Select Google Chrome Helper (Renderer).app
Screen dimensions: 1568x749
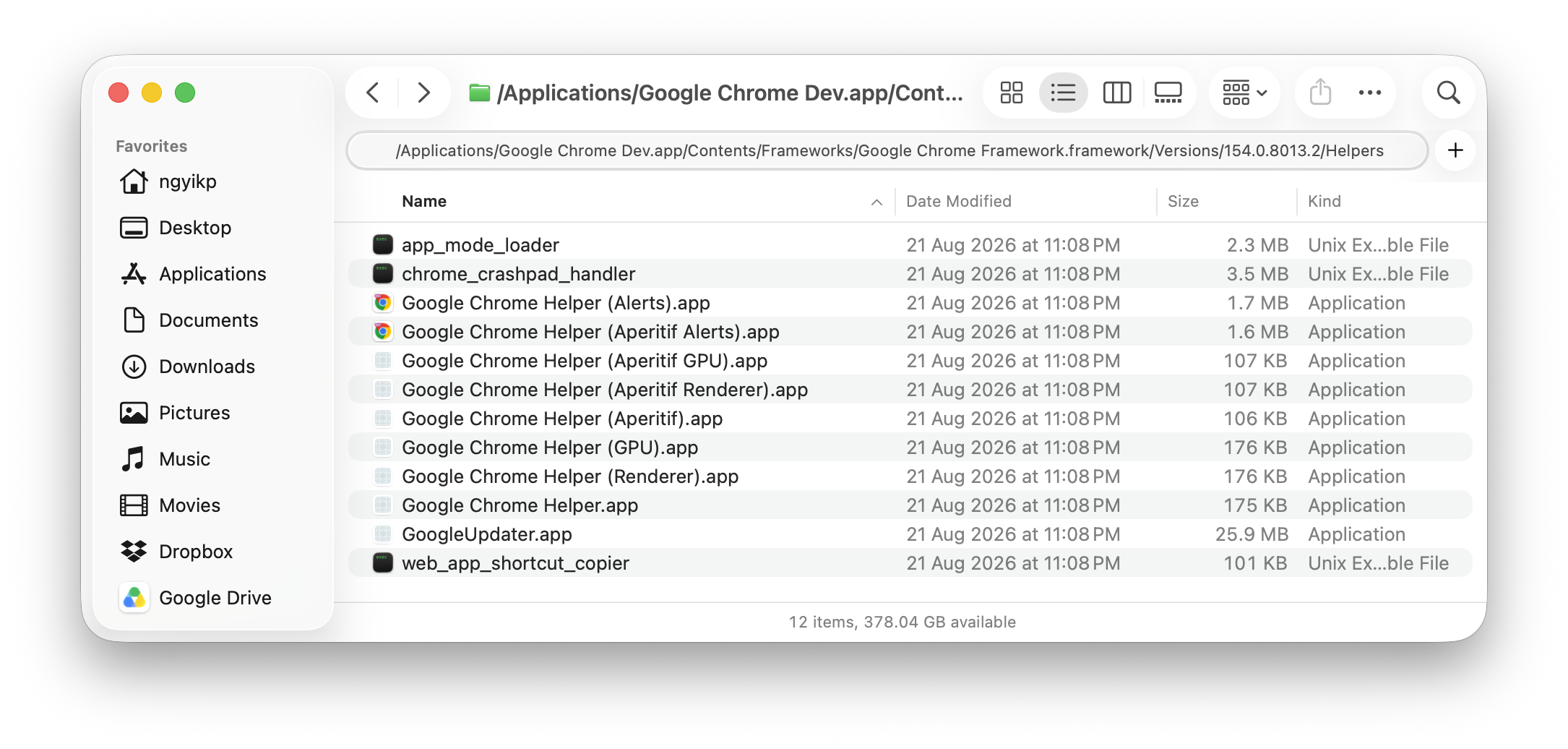tap(910, 476)
